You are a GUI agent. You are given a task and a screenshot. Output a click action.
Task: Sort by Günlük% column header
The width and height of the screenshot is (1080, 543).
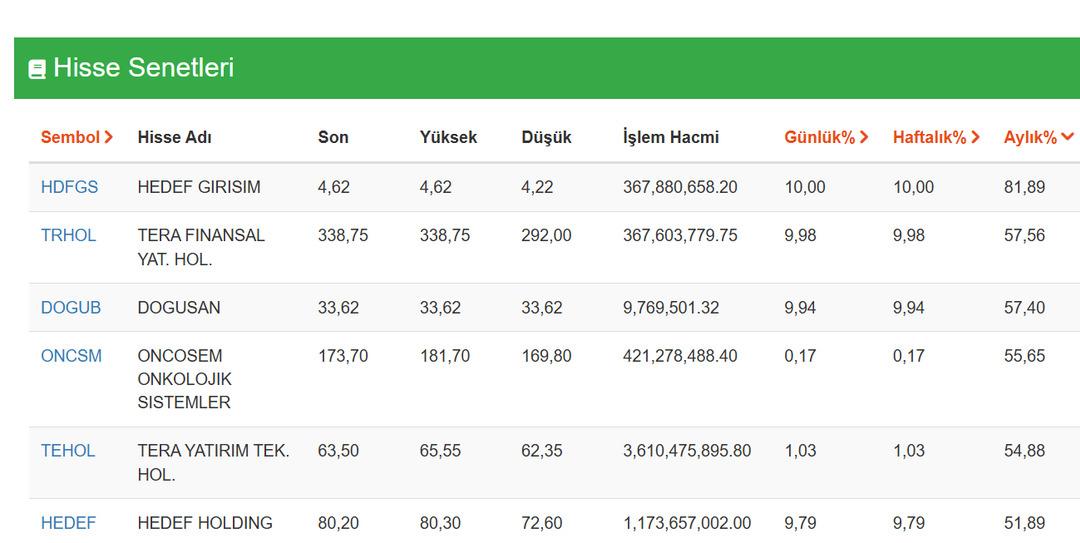[x=826, y=138]
